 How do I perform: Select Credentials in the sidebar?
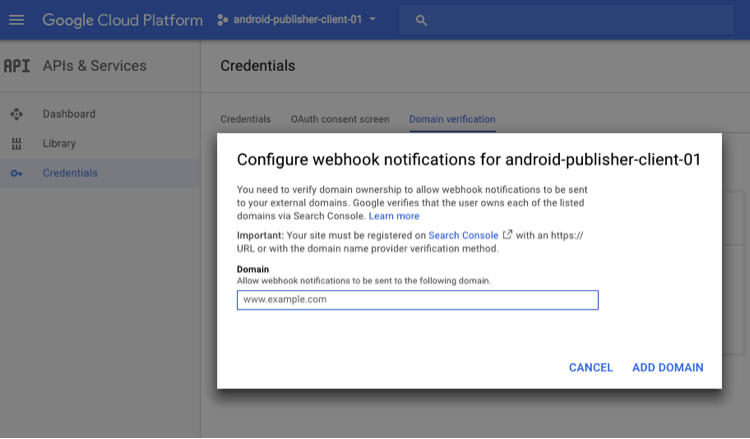[70, 173]
